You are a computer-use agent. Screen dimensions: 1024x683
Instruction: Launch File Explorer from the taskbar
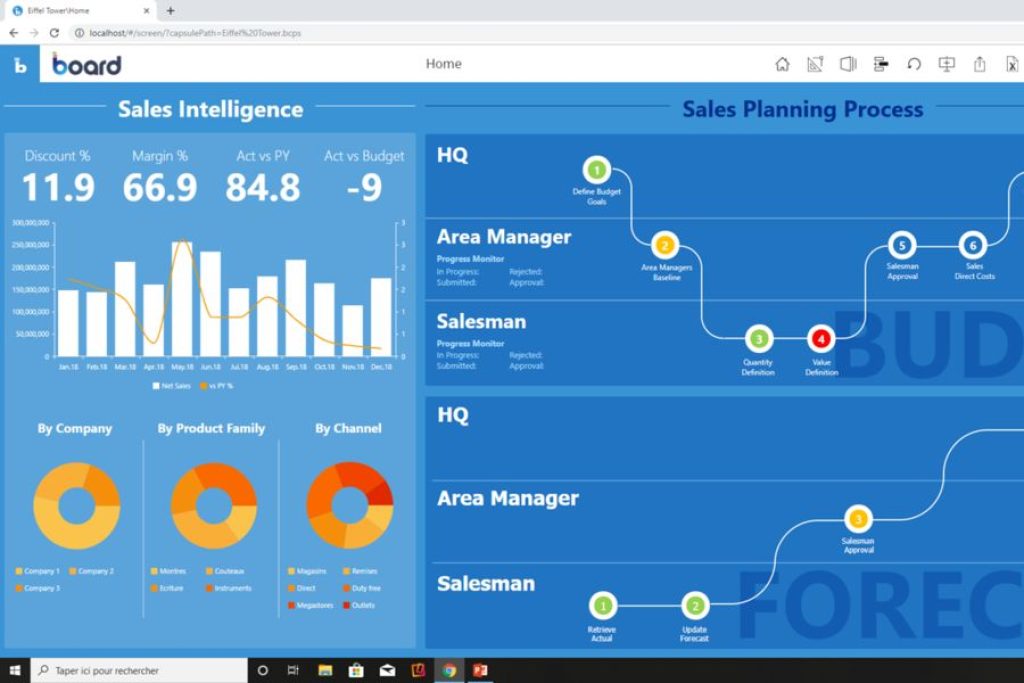click(x=325, y=671)
